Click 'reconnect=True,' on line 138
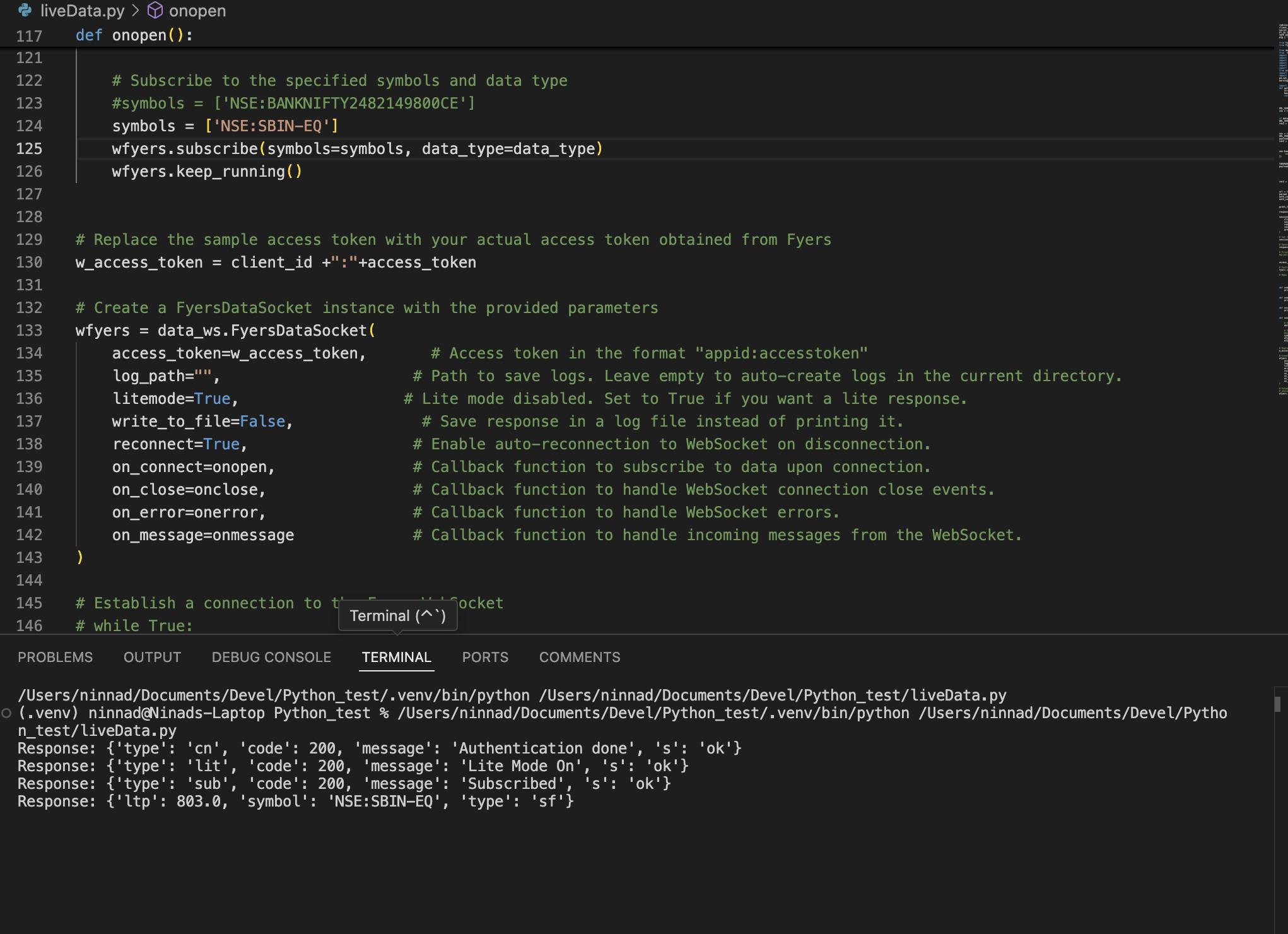Viewport: 1288px width, 934px height. (180, 444)
